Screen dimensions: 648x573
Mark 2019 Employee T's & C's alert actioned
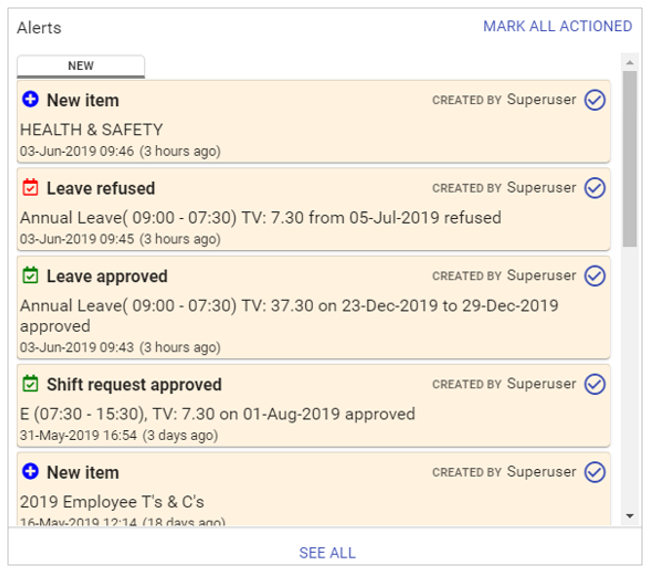(x=595, y=472)
